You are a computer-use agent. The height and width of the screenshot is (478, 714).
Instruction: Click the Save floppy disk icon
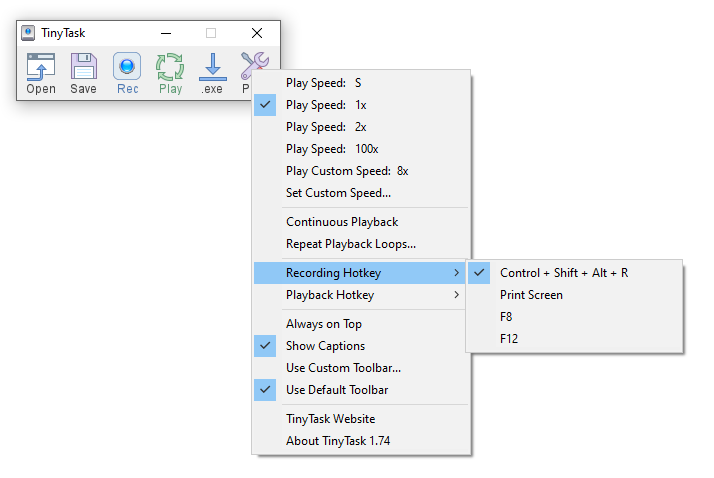[84, 73]
